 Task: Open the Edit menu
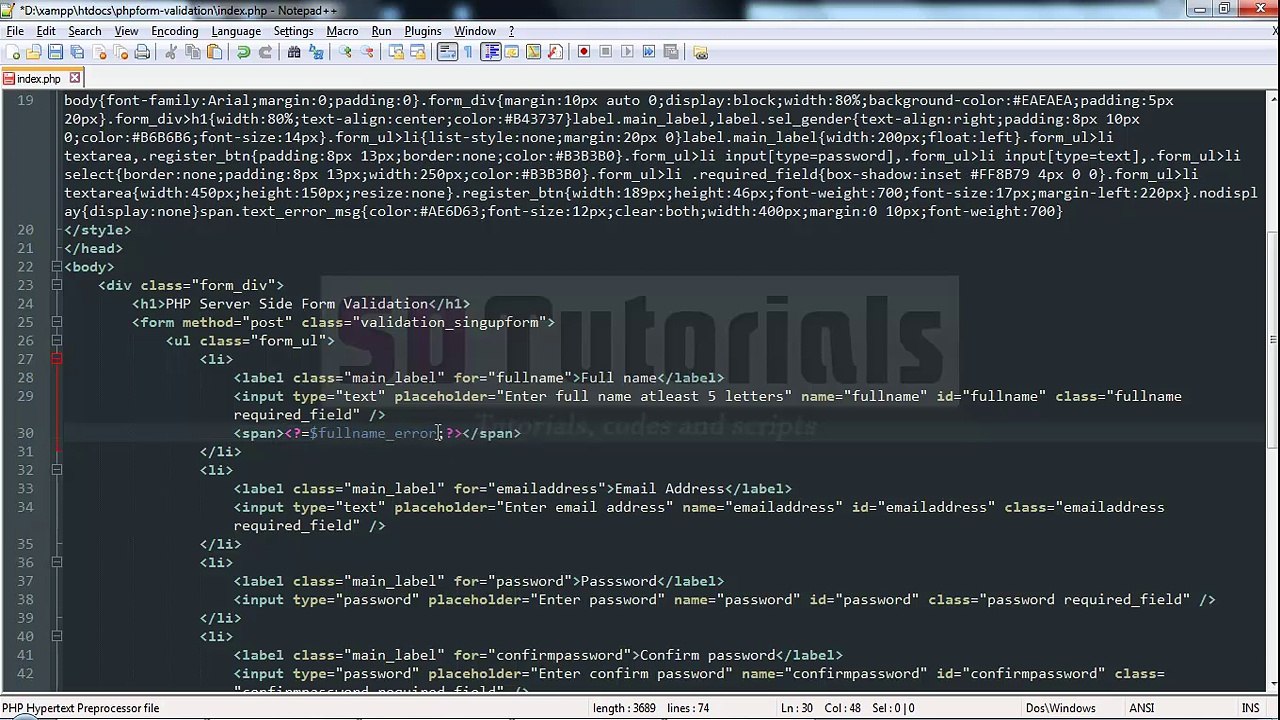[x=46, y=31]
